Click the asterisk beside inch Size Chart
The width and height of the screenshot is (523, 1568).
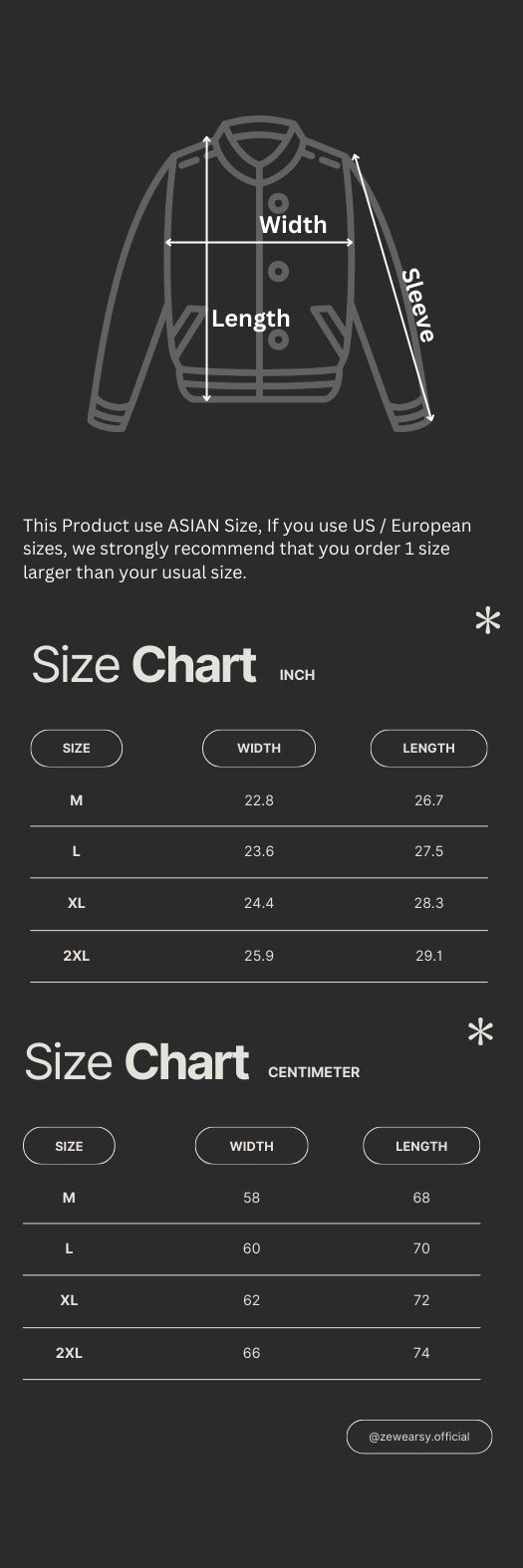(487, 622)
